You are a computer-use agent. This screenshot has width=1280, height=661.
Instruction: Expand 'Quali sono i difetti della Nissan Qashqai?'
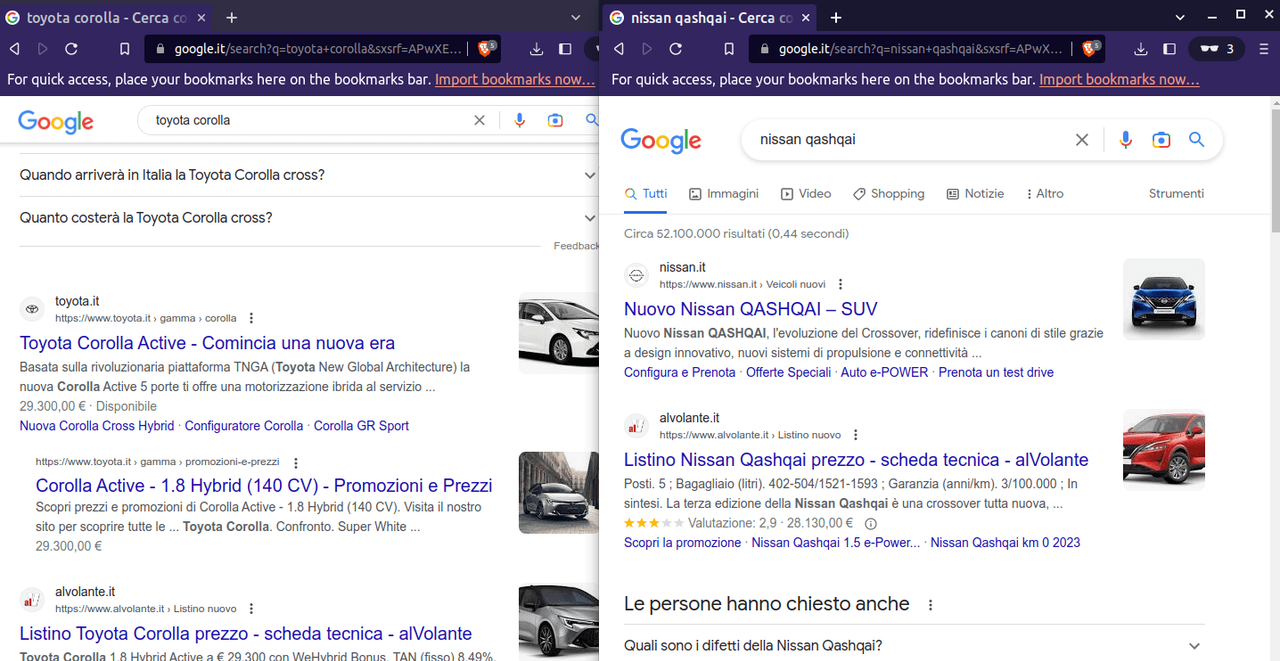point(914,646)
